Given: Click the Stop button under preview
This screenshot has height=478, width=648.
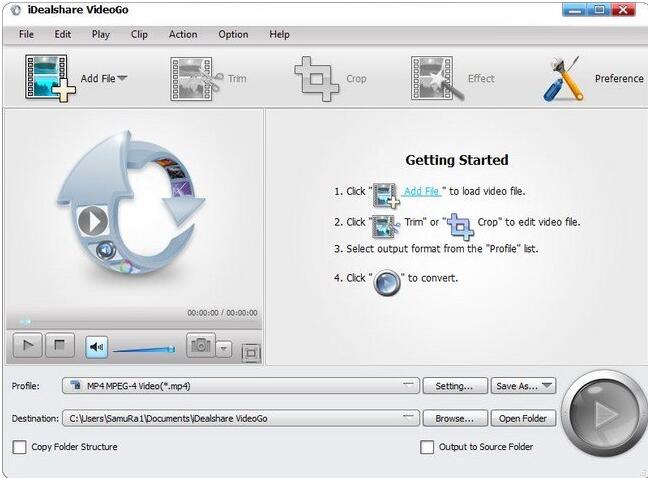Looking at the screenshot, I should coord(60,345).
